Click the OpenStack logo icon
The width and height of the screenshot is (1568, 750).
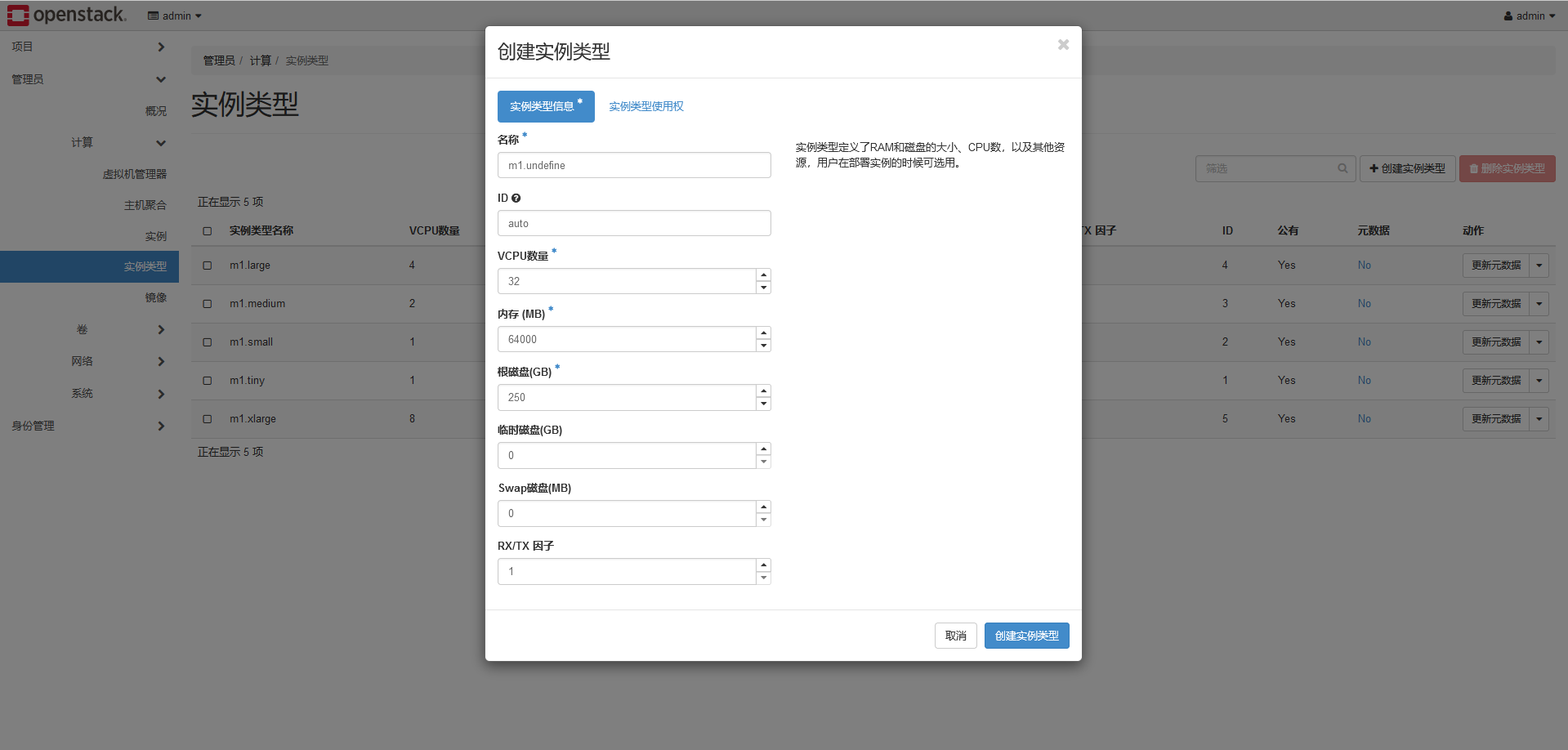click(x=18, y=16)
